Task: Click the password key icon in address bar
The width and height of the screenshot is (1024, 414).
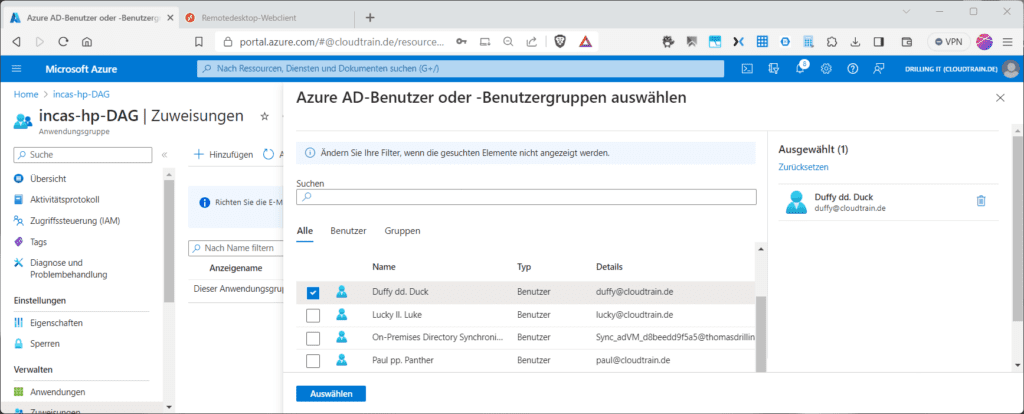Action: coord(462,41)
